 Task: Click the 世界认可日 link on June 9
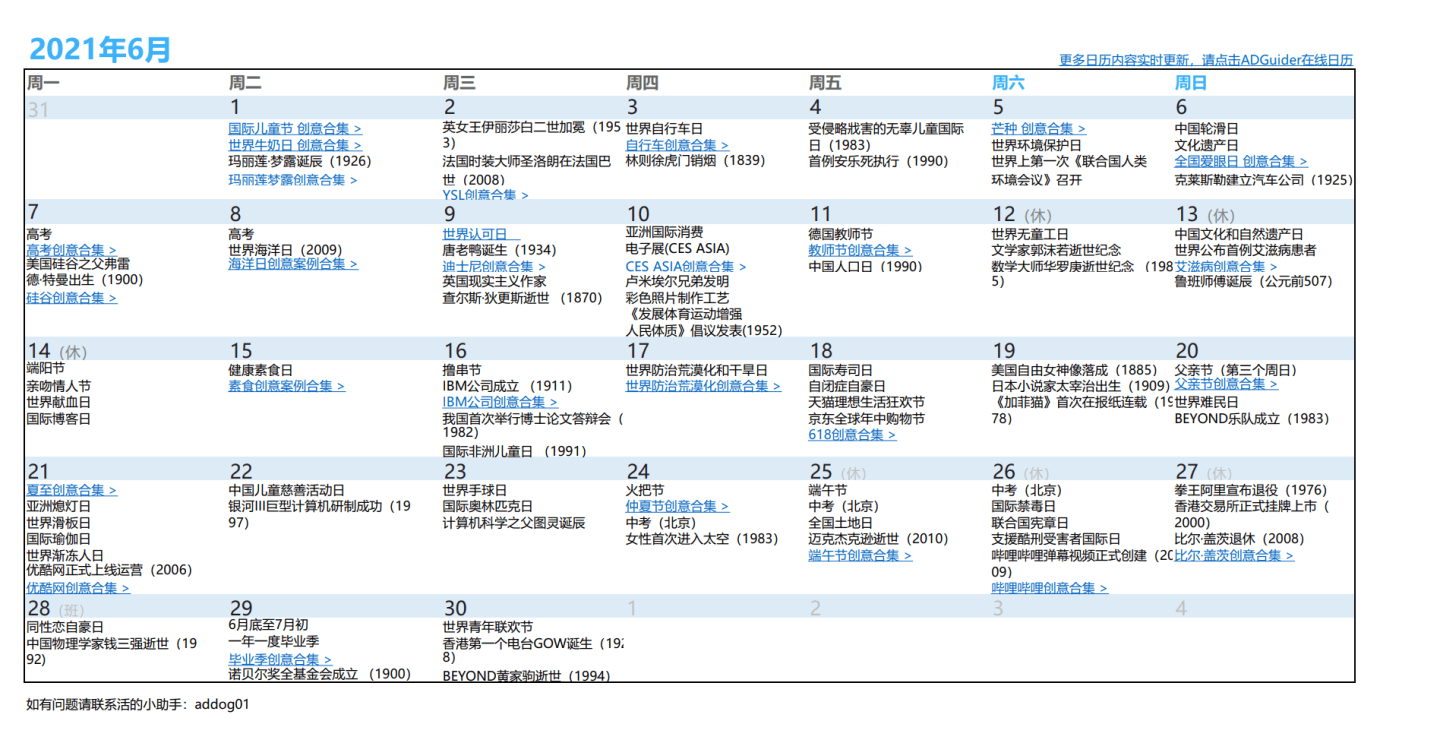tap(478, 233)
